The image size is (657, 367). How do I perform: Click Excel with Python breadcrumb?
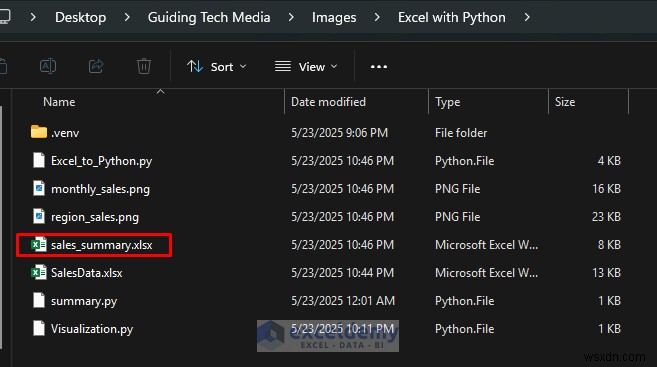coord(452,17)
